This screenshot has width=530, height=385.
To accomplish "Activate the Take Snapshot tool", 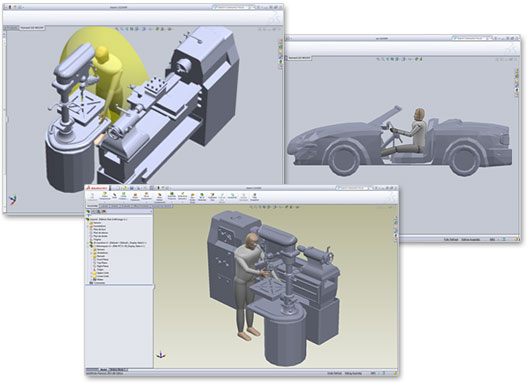I will click(255, 197).
